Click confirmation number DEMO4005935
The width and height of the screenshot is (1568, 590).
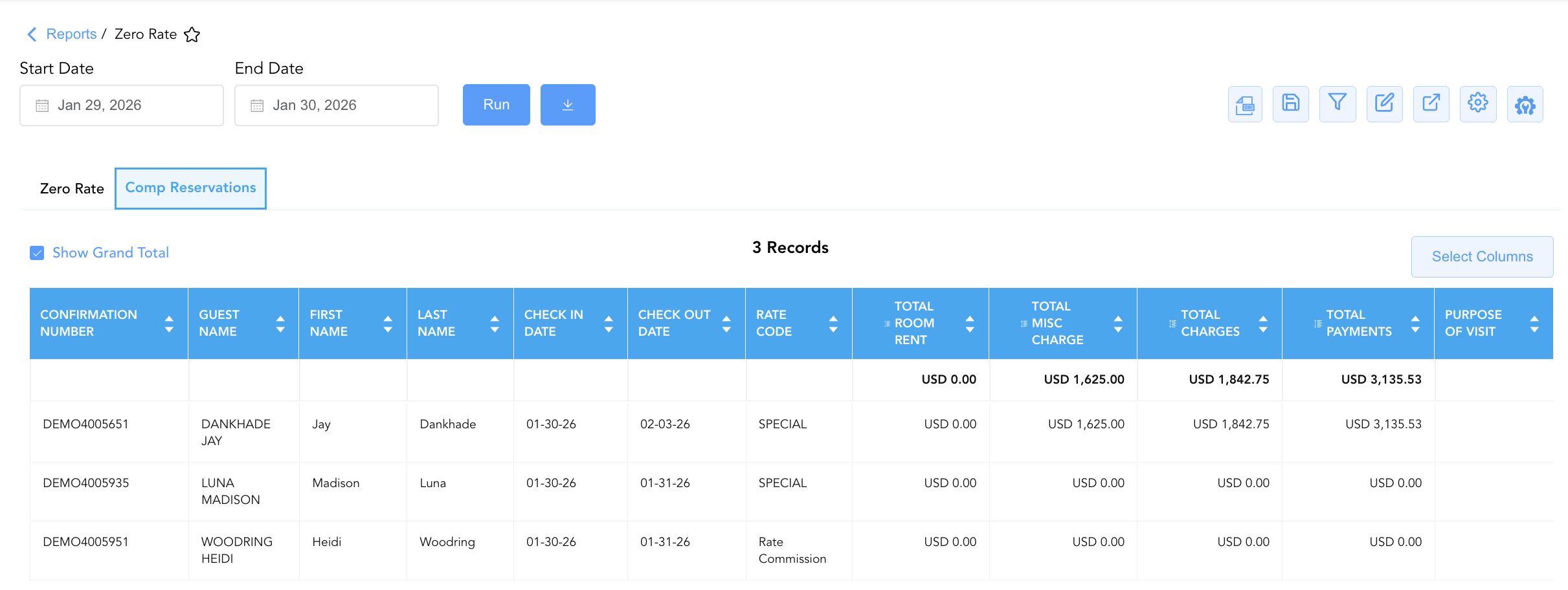click(x=85, y=483)
